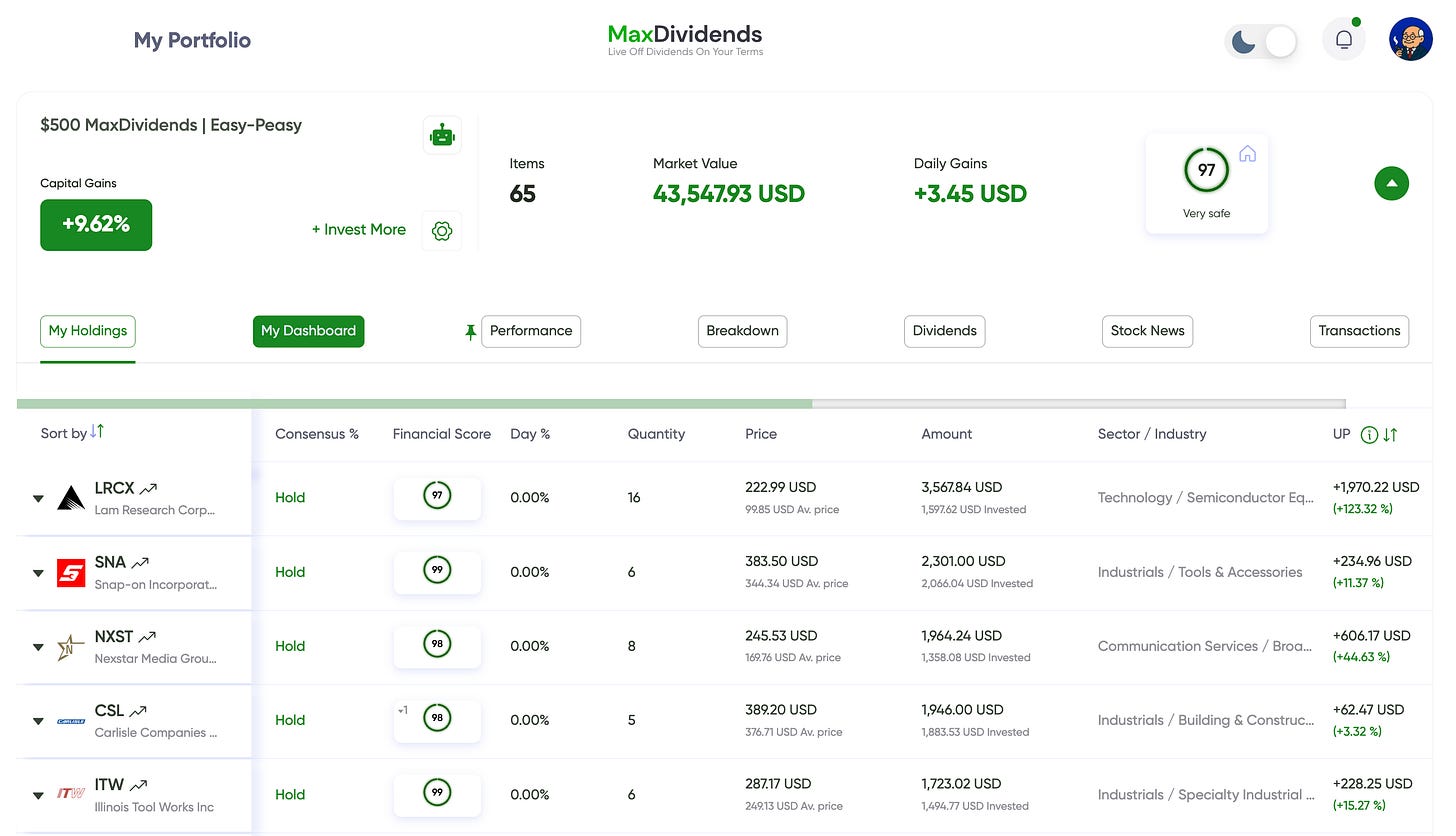Open the Performance tab
1456x836 pixels.
[531, 331]
